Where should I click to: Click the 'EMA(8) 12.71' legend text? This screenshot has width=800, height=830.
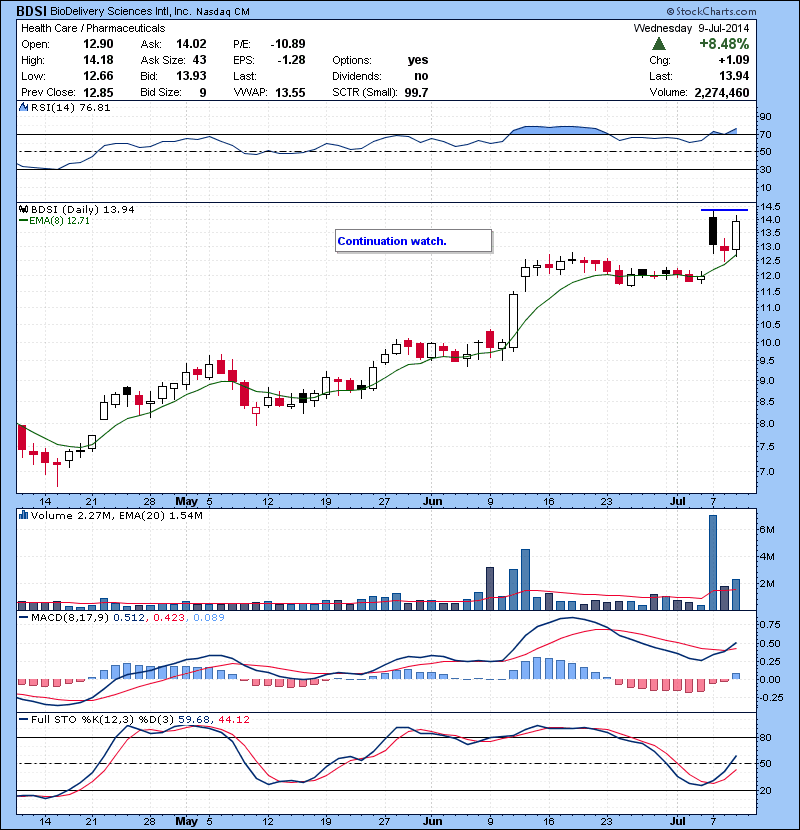coord(59,221)
